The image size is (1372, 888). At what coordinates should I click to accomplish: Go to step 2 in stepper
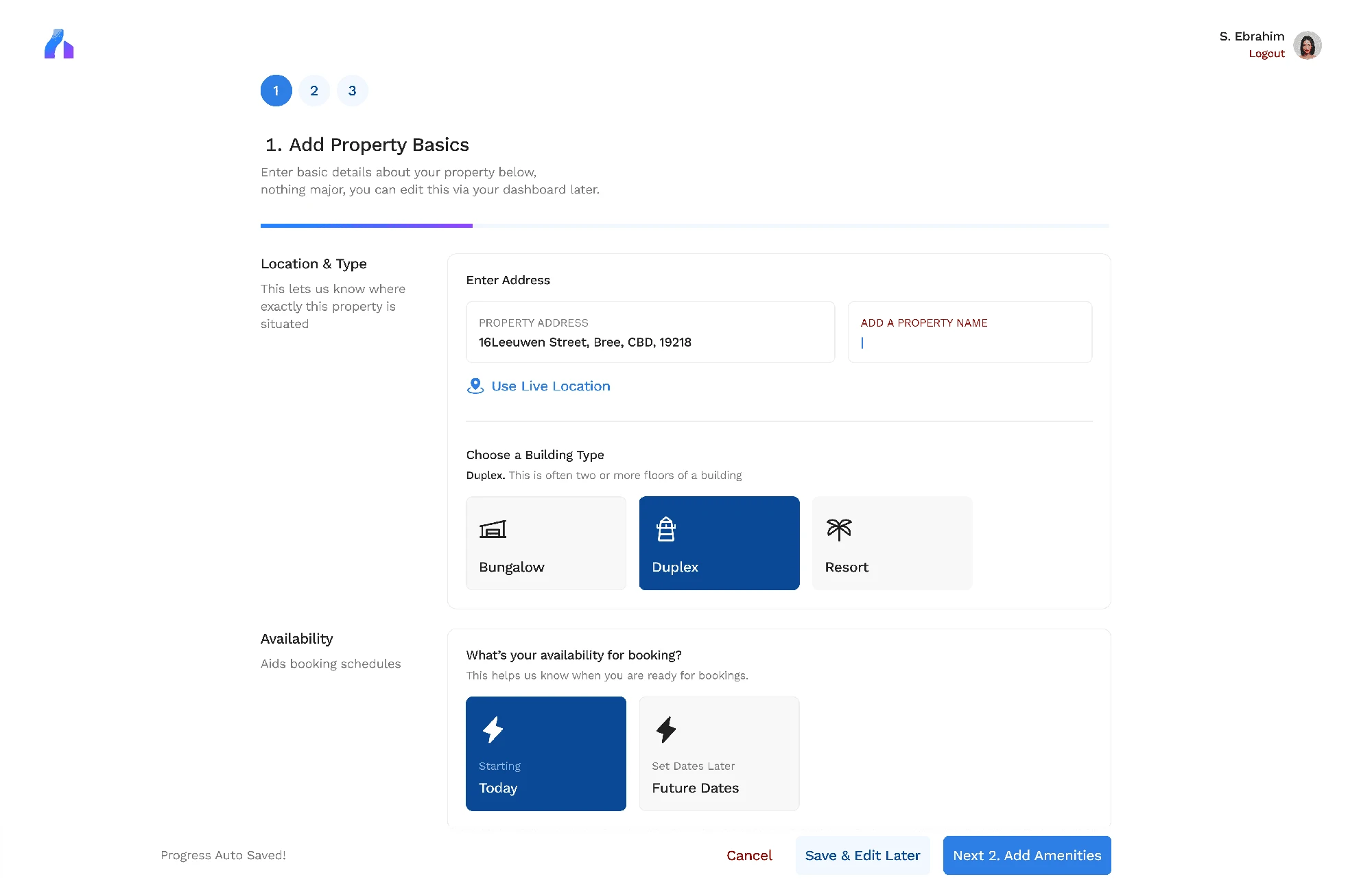point(314,91)
